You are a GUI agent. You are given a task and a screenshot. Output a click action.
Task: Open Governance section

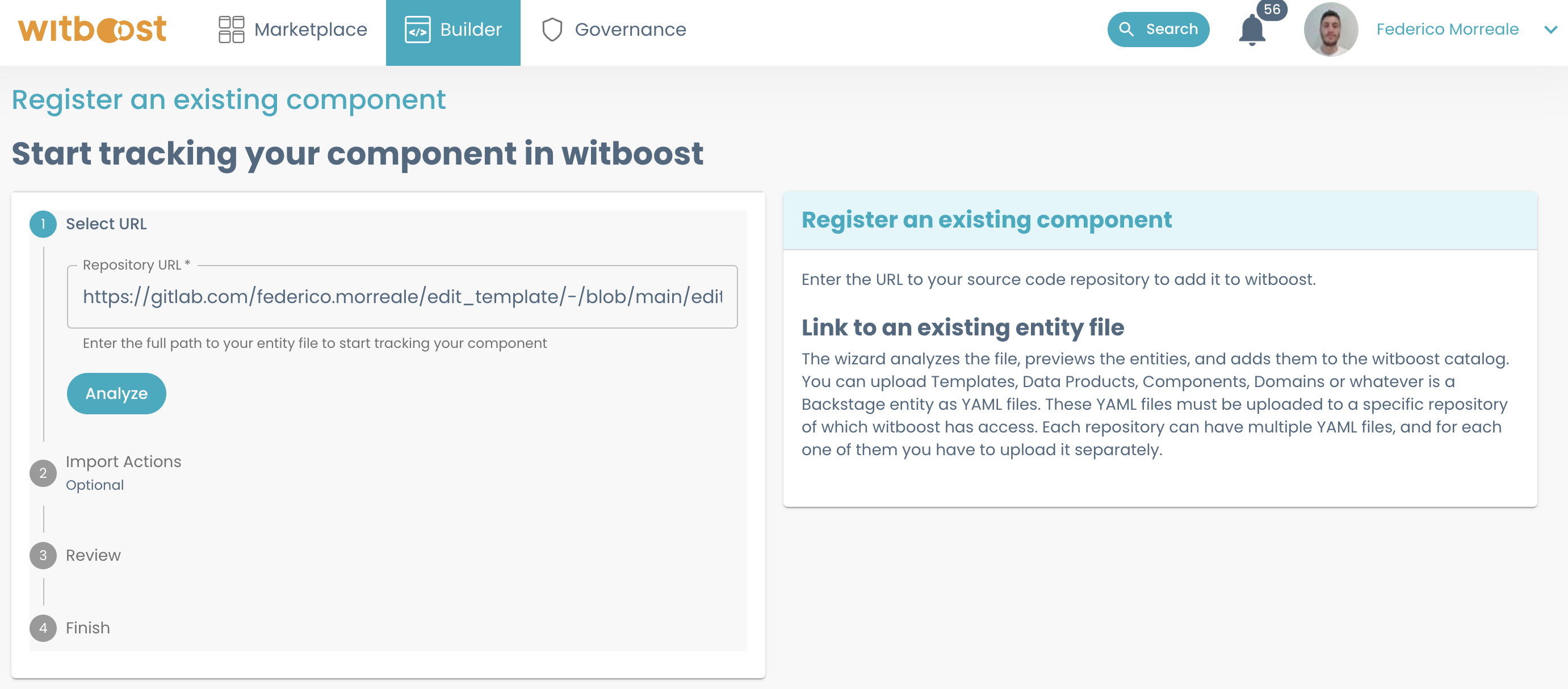[629, 29]
